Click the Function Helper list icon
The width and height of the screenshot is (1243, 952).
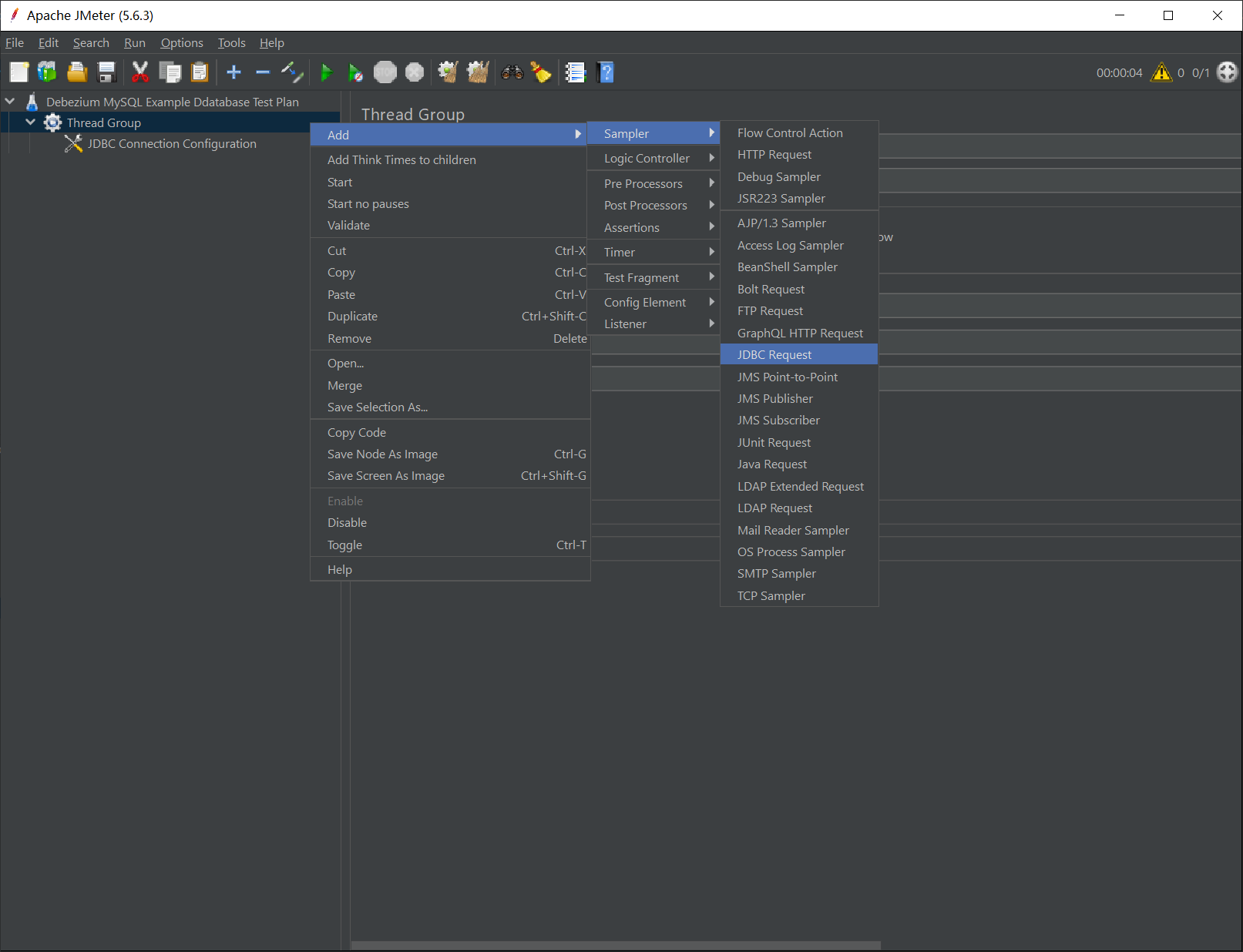coord(575,72)
